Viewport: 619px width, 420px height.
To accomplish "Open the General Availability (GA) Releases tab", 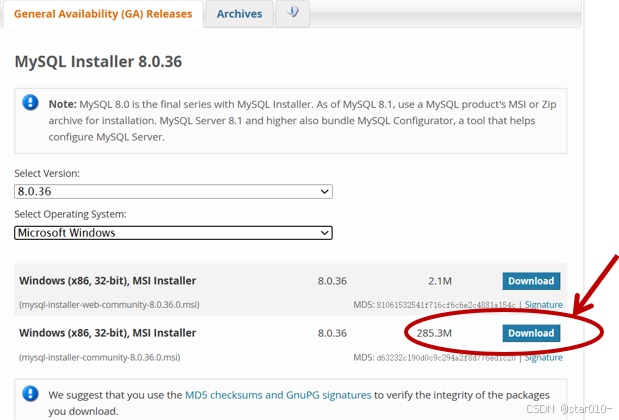I will (103, 14).
